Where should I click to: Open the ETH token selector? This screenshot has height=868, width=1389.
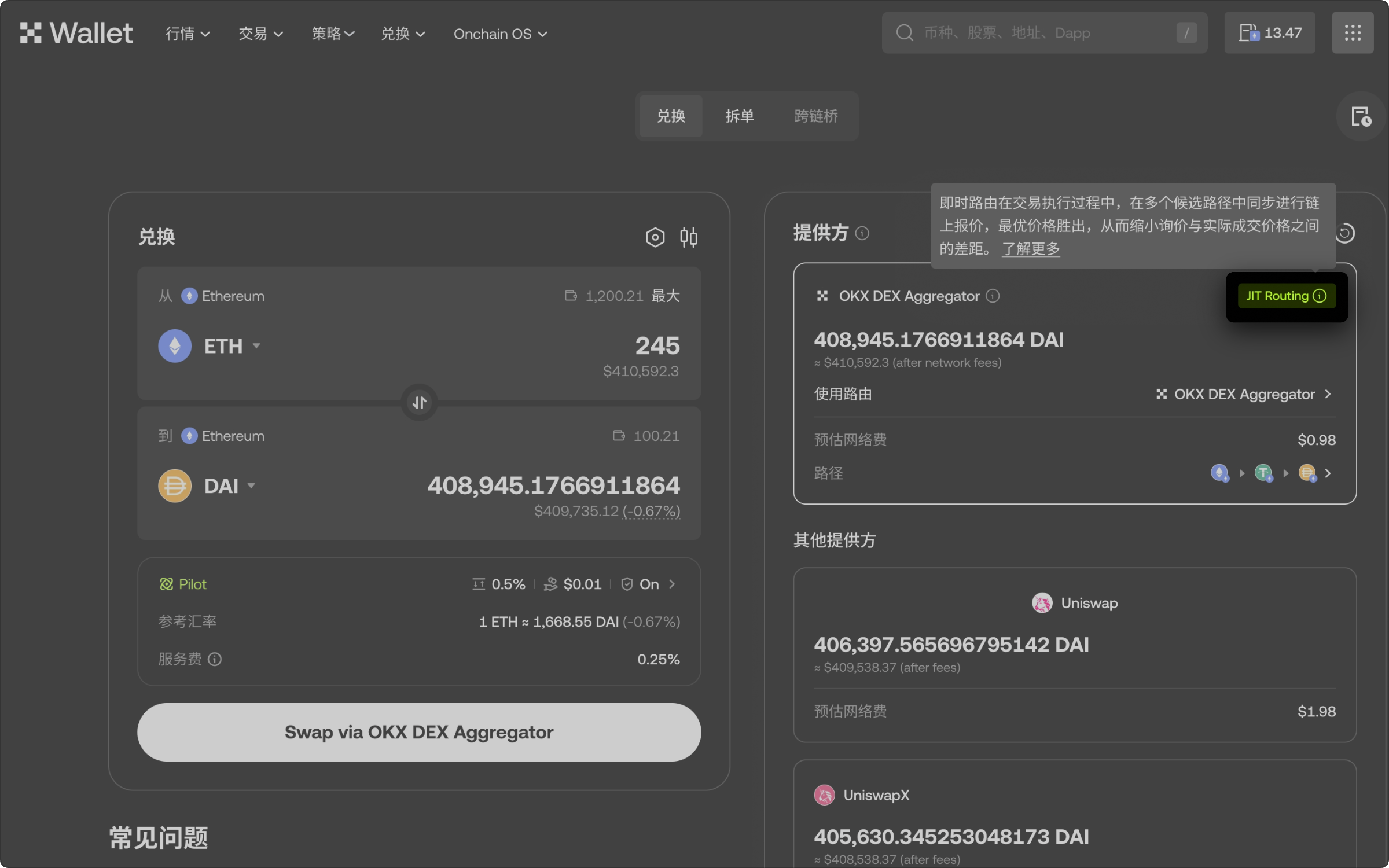point(231,346)
